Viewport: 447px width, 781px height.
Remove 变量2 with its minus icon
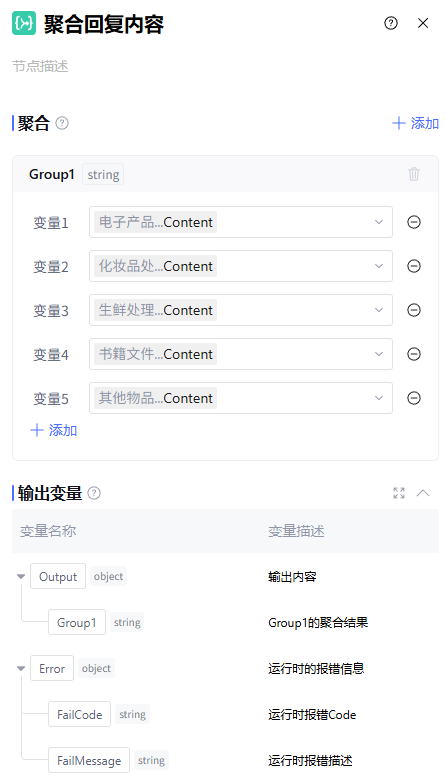(x=414, y=266)
